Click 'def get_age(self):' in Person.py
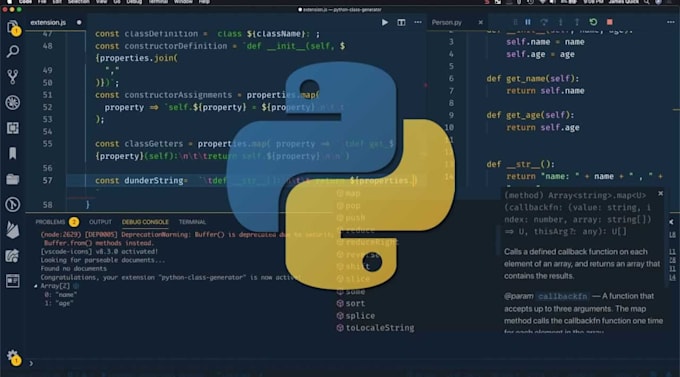680x377 pixels. [x=530, y=115]
